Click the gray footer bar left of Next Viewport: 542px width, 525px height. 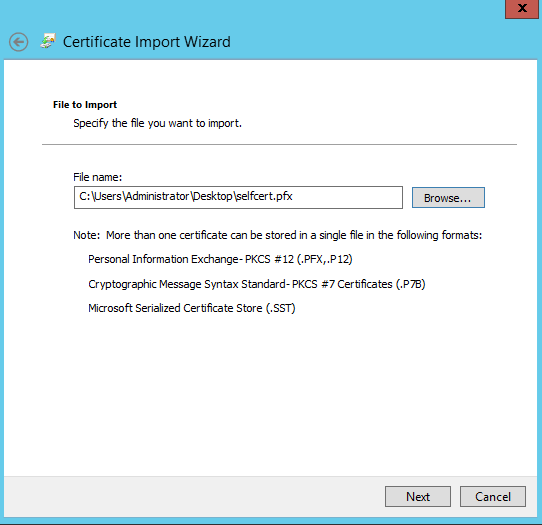point(194,497)
